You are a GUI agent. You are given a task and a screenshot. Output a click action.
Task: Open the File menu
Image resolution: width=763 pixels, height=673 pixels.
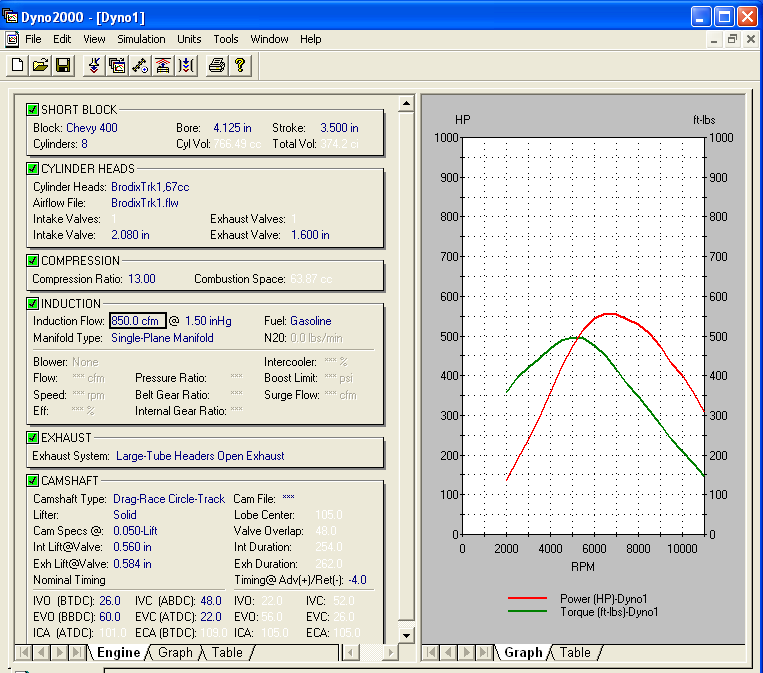coord(33,39)
